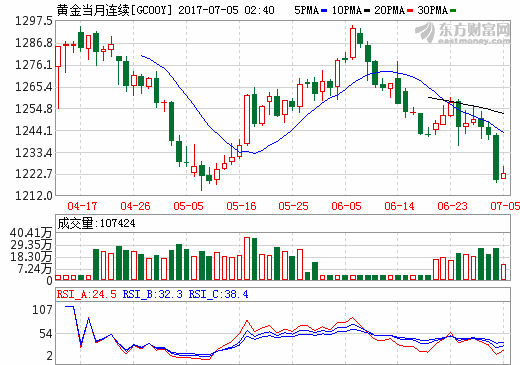520x365 pixels.
Task: Click the RSI_A:24.5 indicator label
Action: [86, 294]
